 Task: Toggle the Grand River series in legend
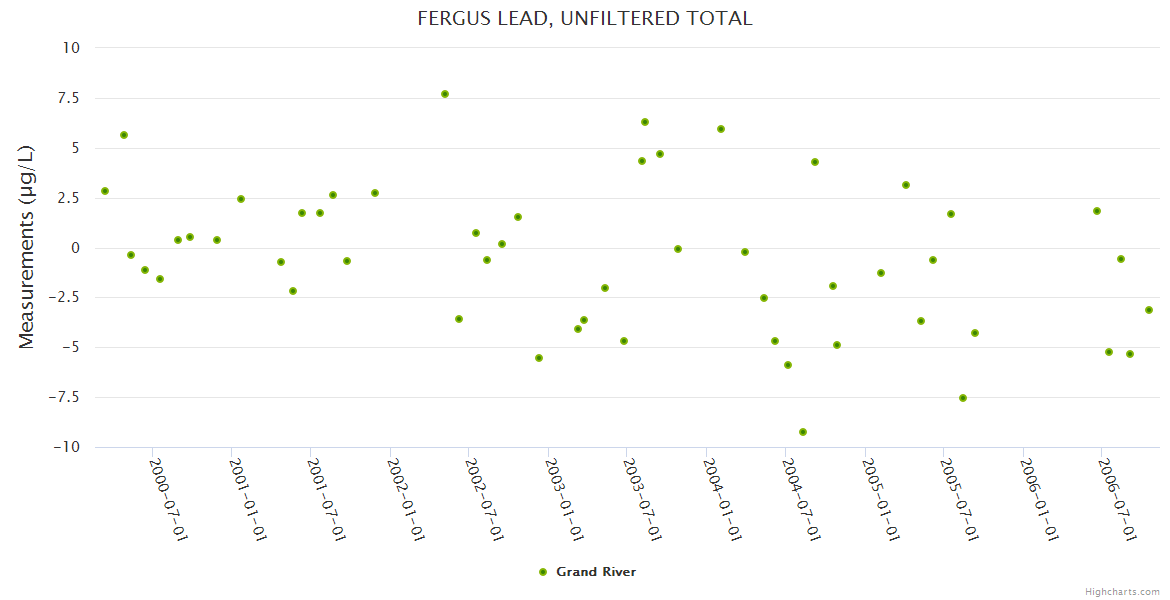coord(596,572)
